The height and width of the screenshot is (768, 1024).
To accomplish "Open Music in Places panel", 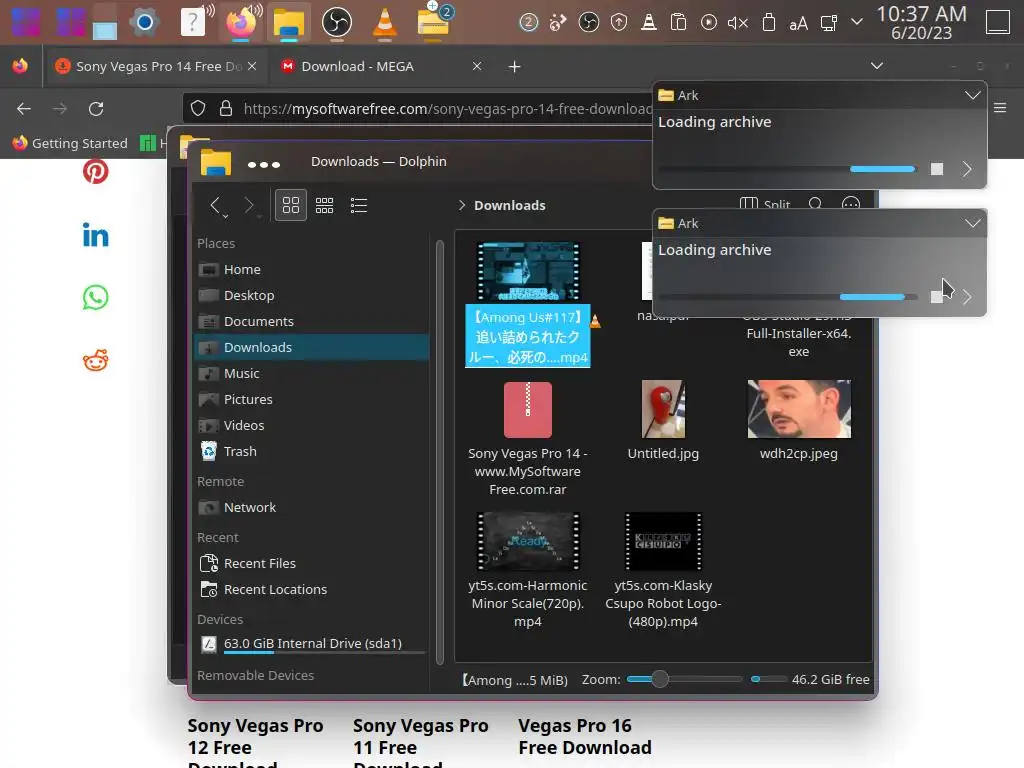I will [x=312, y=374].
